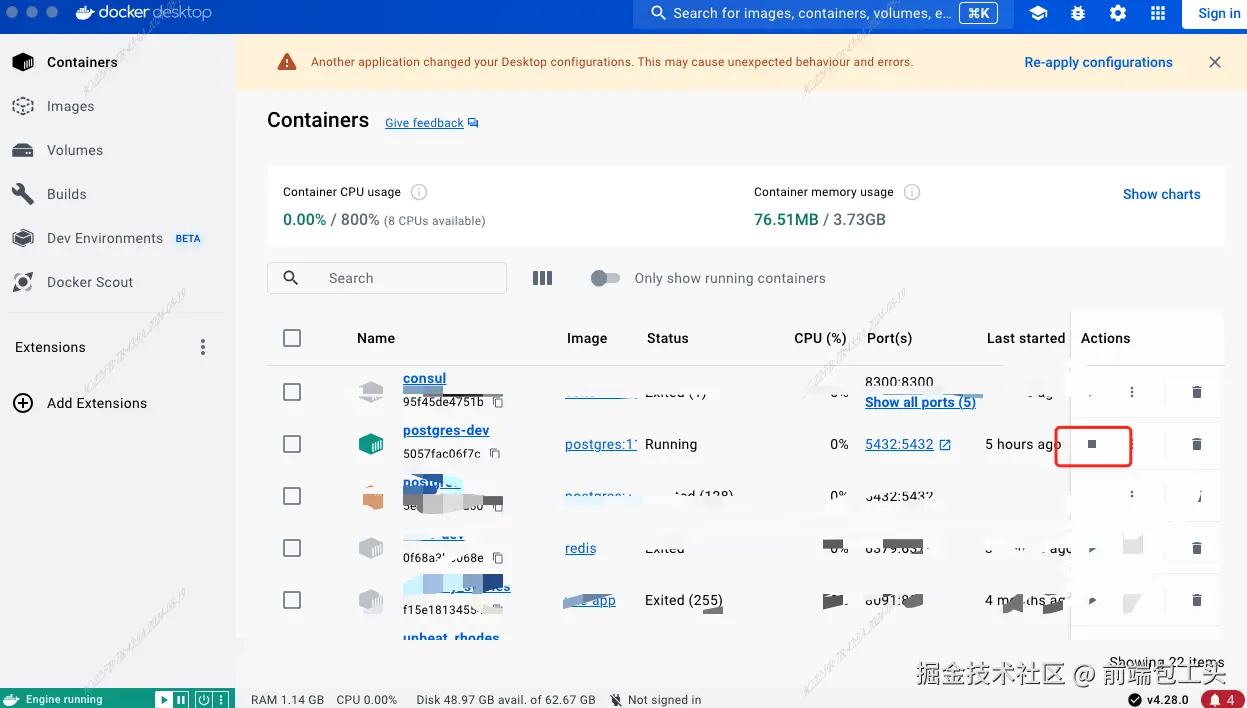Open the Containers sidebar section
The height and width of the screenshot is (708, 1247).
[x=82, y=62]
